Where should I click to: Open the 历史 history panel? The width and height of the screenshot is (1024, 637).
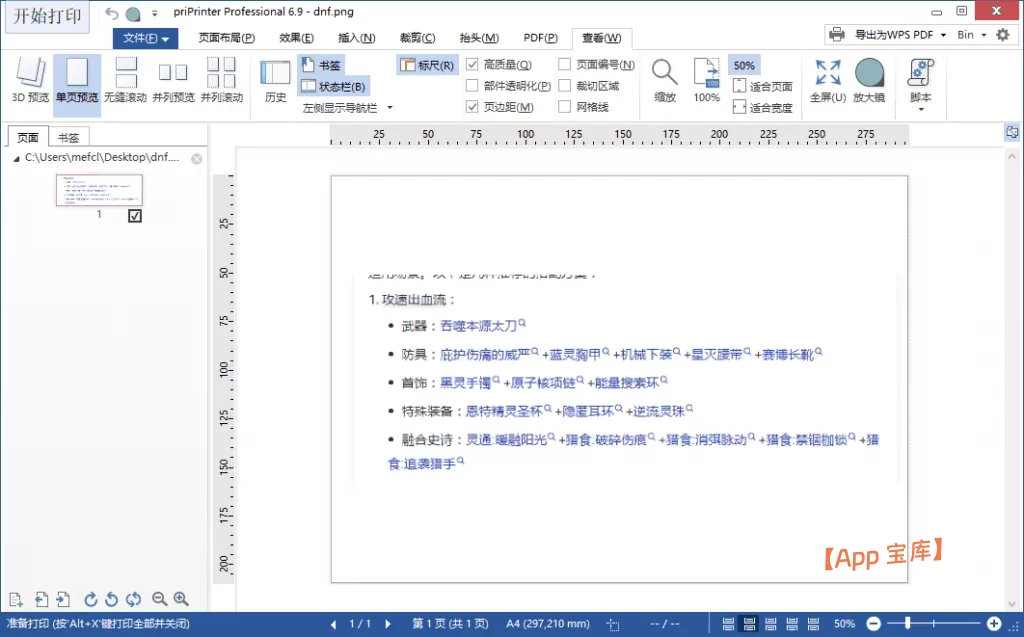275,80
